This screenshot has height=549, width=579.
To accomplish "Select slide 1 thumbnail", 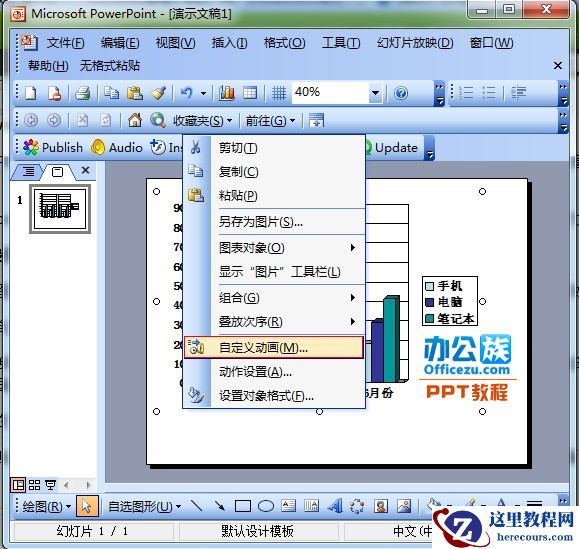I will point(60,209).
